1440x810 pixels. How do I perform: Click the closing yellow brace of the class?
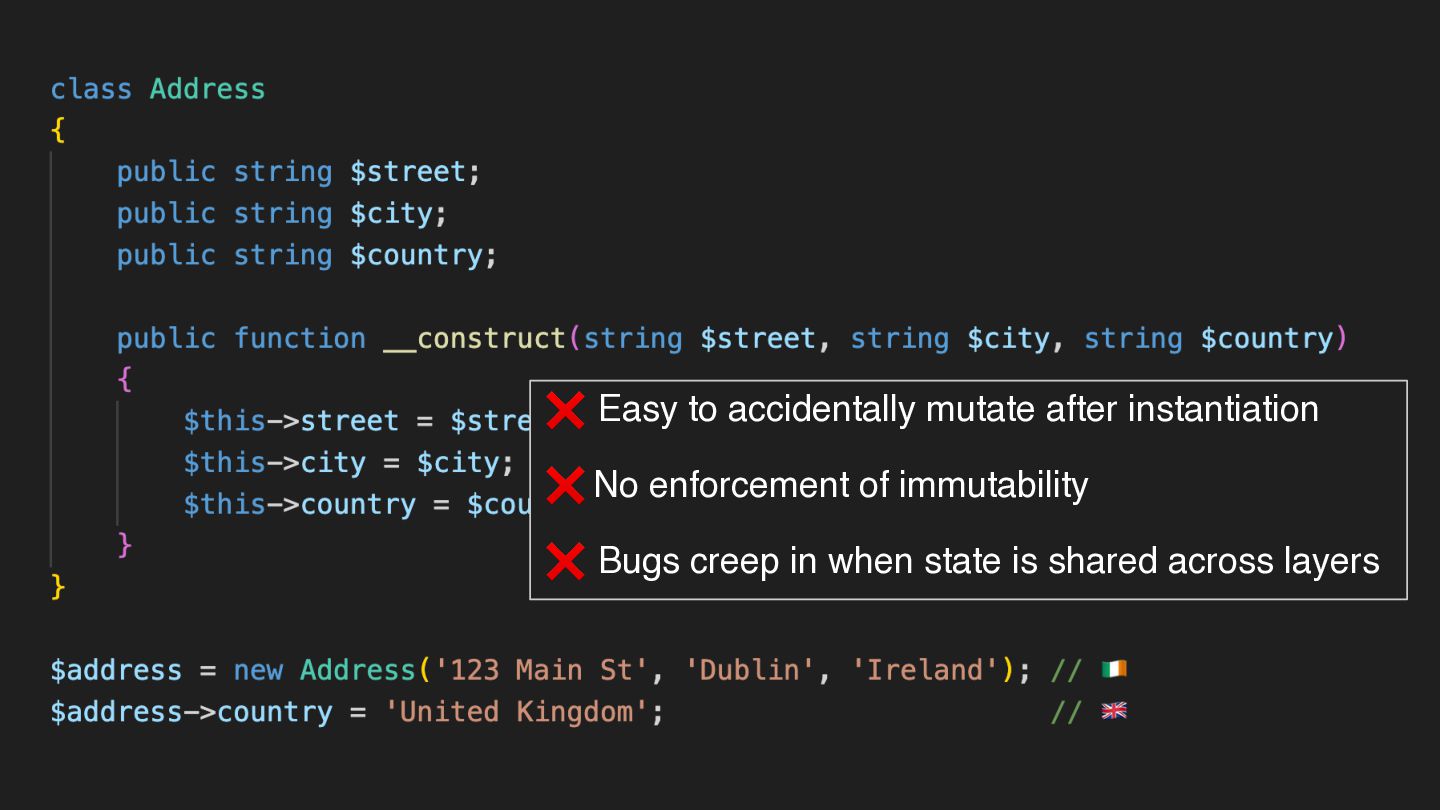58,587
